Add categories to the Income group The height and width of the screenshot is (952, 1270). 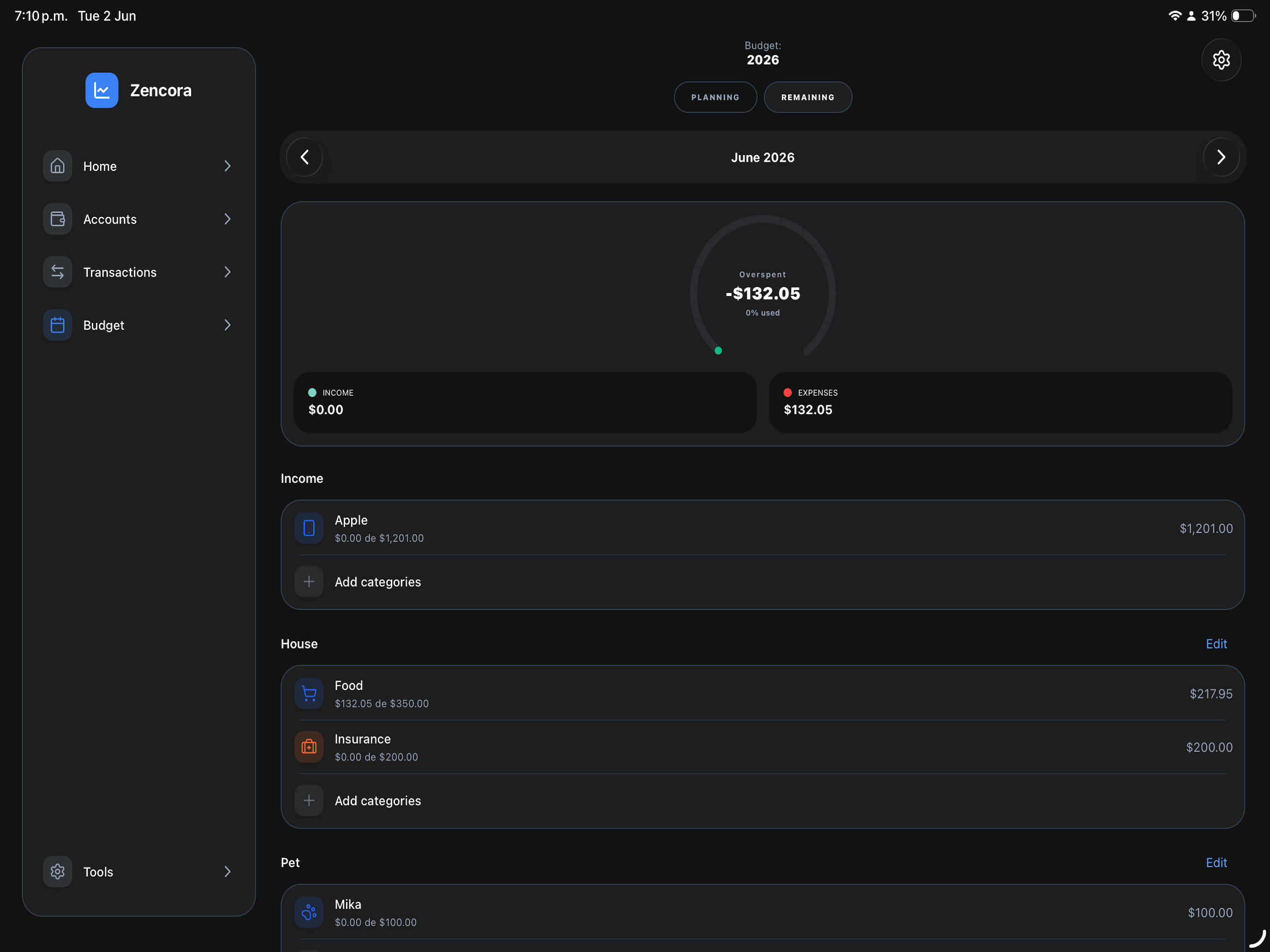pos(762,582)
